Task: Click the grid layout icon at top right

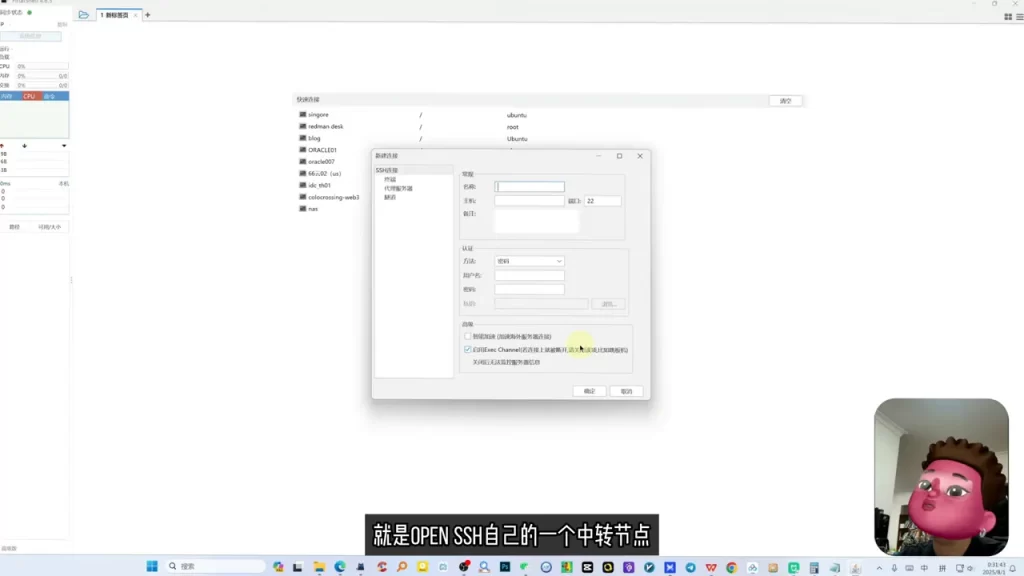Action: [1008, 17]
